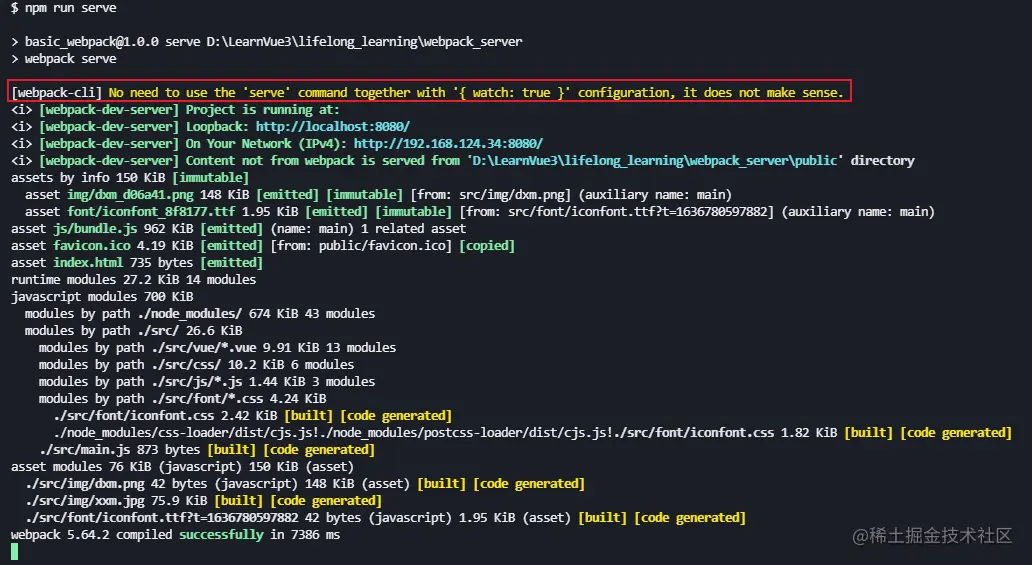
Task: Select the '> webpack serve' line
Action: (64, 59)
